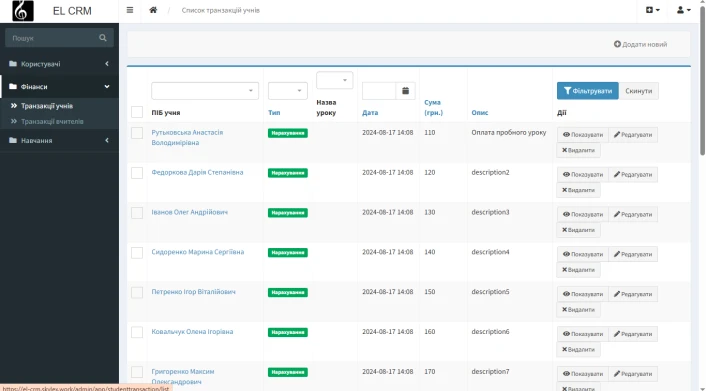Viewport: 706px width, 391px height.
Task: Collapse the Фінанси sidebar menu
Action: tap(59, 86)
